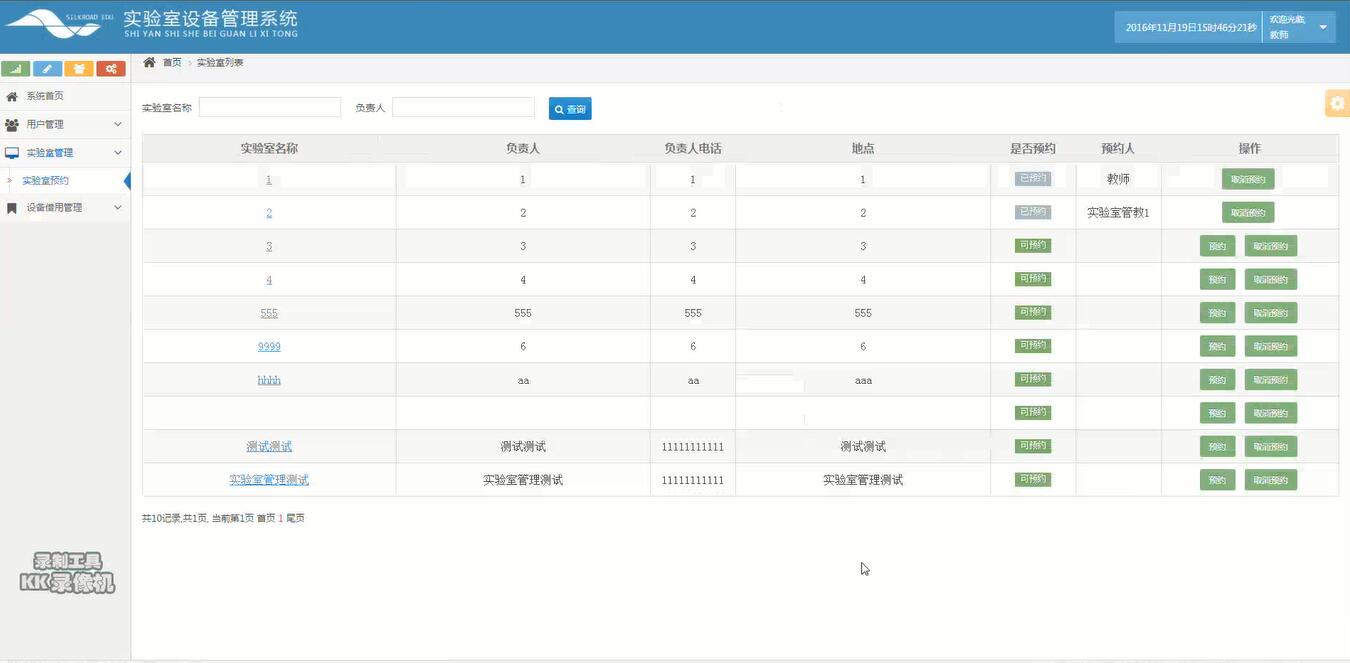
Task: Click the 用户管理 users icon in sidebar
Action: point(14,123)
